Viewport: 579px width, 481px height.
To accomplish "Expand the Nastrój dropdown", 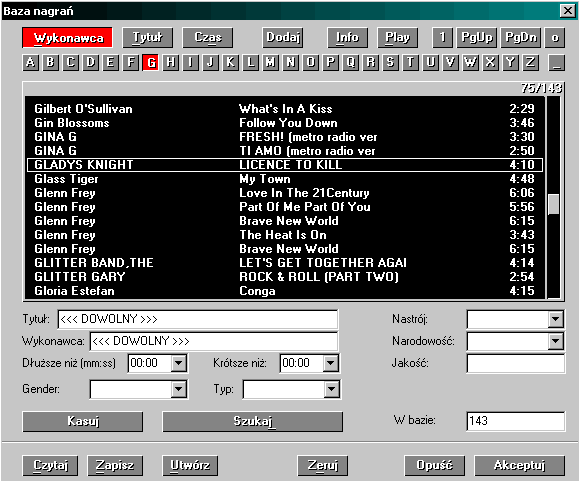I will pyautogui.click(x=555, y=319).
